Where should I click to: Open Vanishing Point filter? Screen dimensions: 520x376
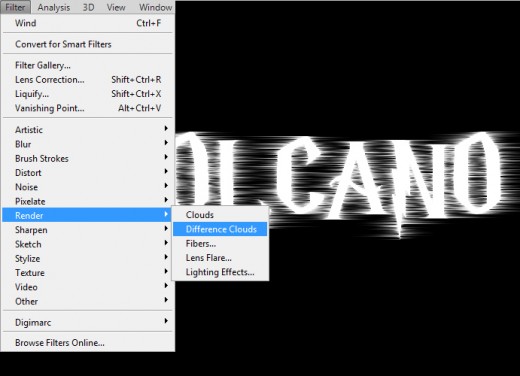click(x=88, y=108)
